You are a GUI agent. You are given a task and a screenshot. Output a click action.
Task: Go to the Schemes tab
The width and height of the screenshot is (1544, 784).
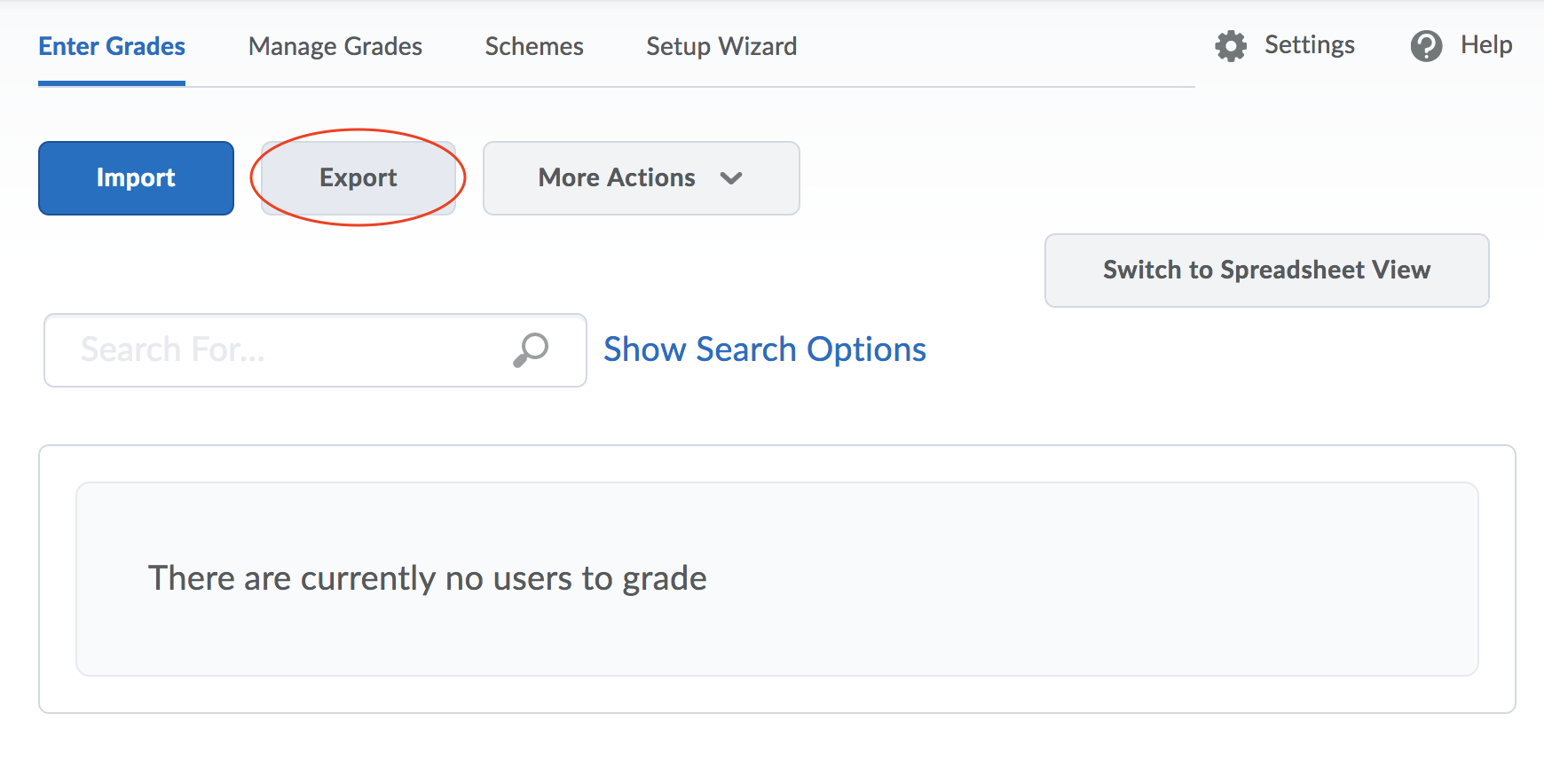click(x=534, y=46)
